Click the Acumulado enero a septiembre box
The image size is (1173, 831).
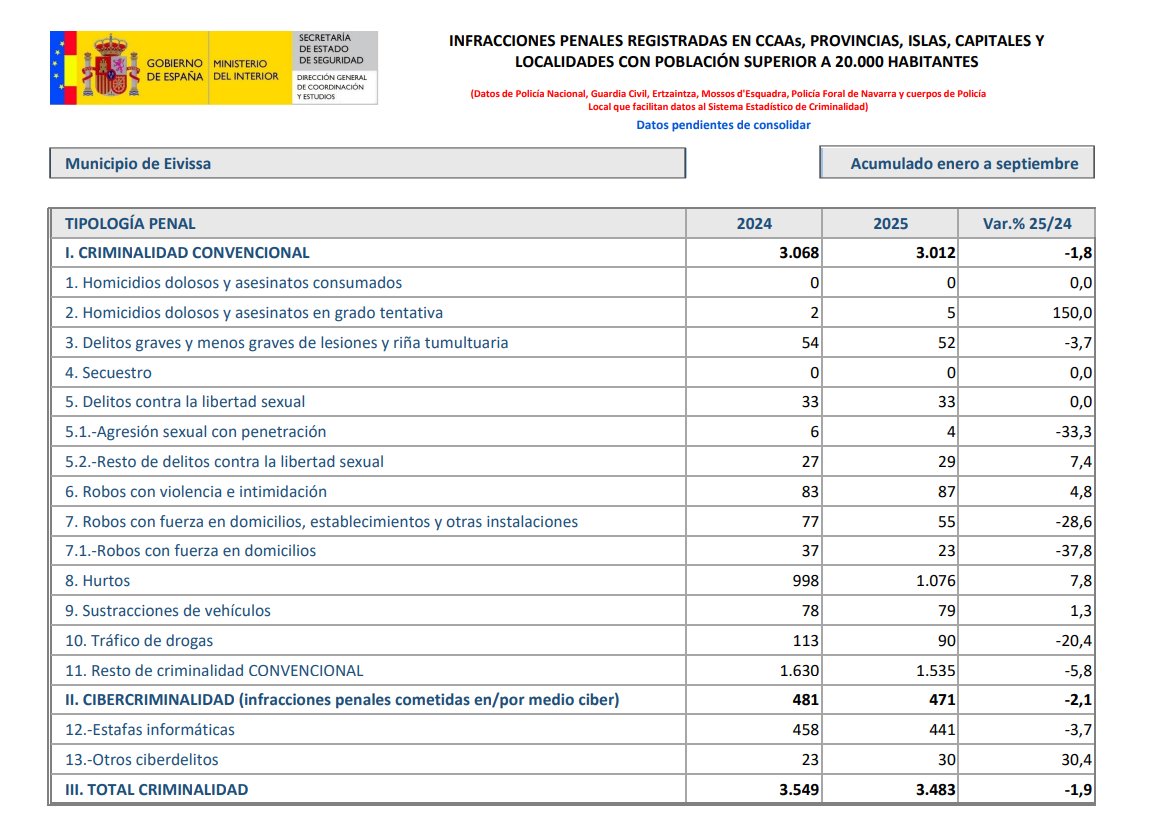click(x=956, y=163)
